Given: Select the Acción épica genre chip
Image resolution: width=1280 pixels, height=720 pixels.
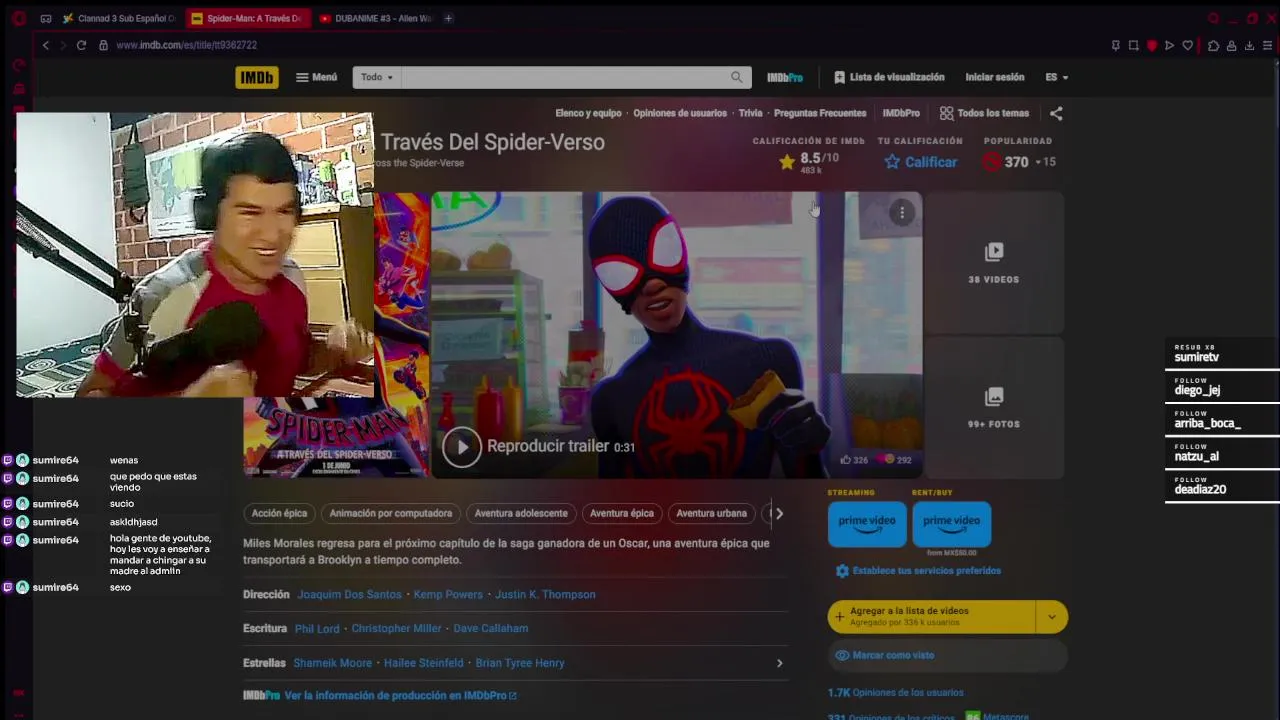Looking at the screenshot, I should (280, 513).
